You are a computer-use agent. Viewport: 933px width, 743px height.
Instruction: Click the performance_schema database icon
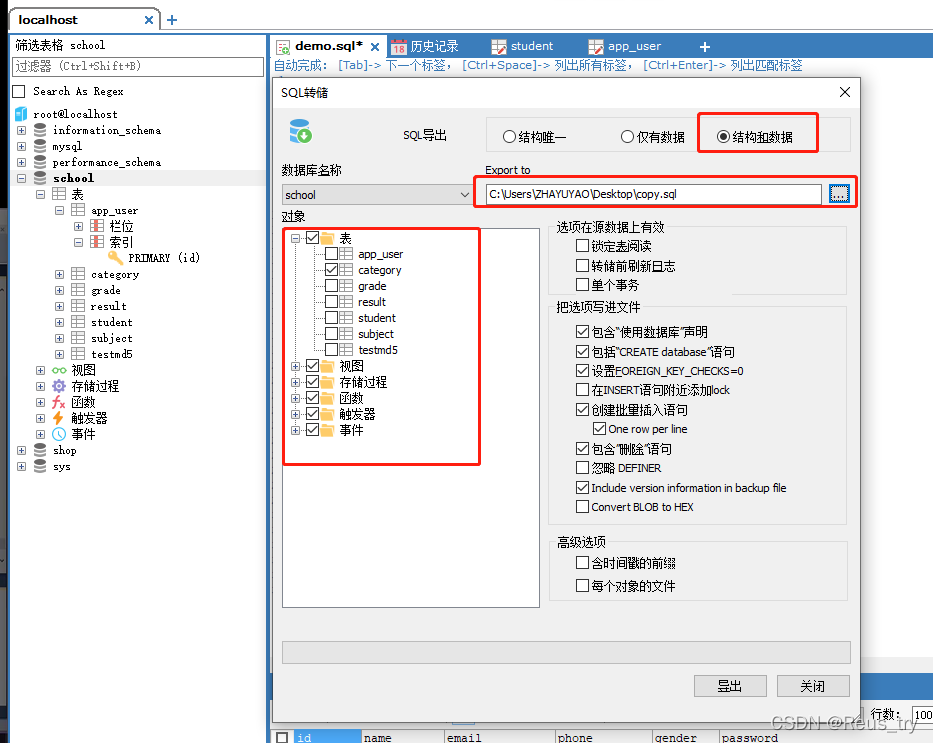pyautogui.click(x=40, y=162)
